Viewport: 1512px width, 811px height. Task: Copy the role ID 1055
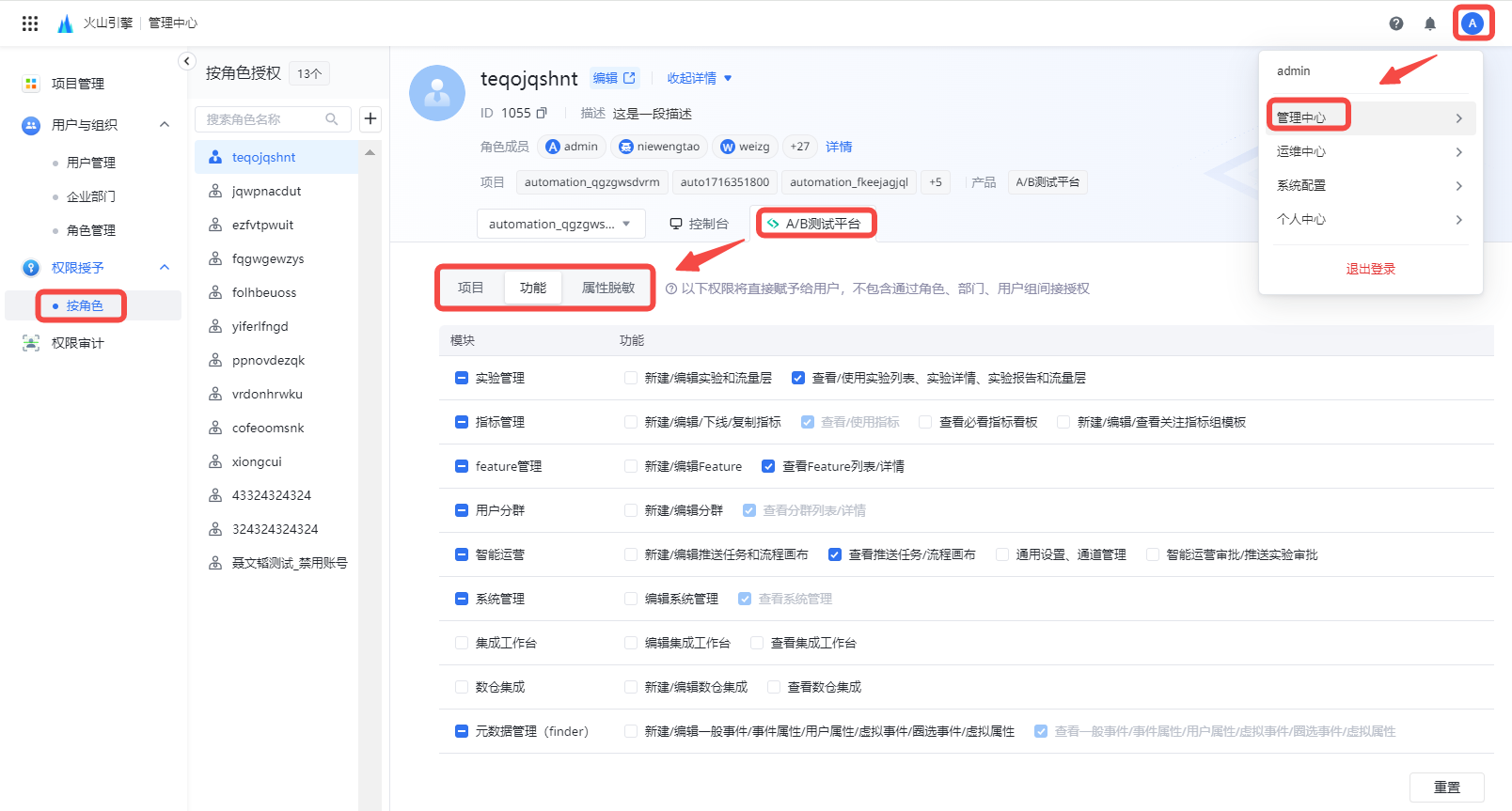point(542,113)
